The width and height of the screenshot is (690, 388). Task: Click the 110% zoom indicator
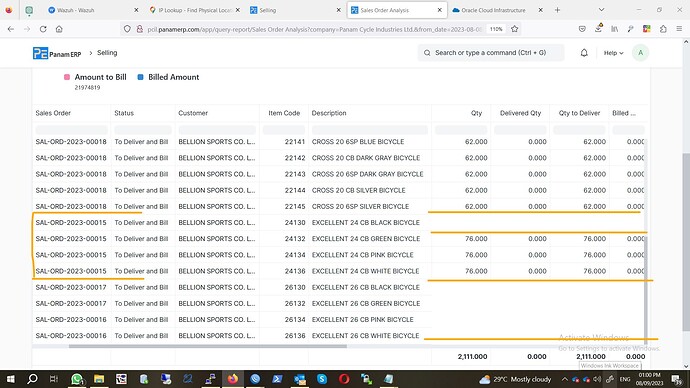496,29
